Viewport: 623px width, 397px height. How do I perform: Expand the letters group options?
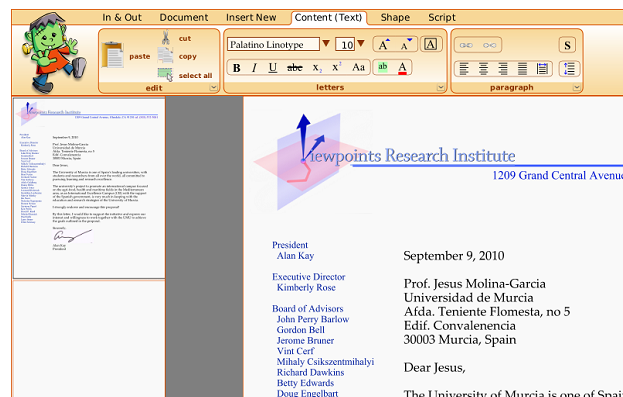point(441,87)
